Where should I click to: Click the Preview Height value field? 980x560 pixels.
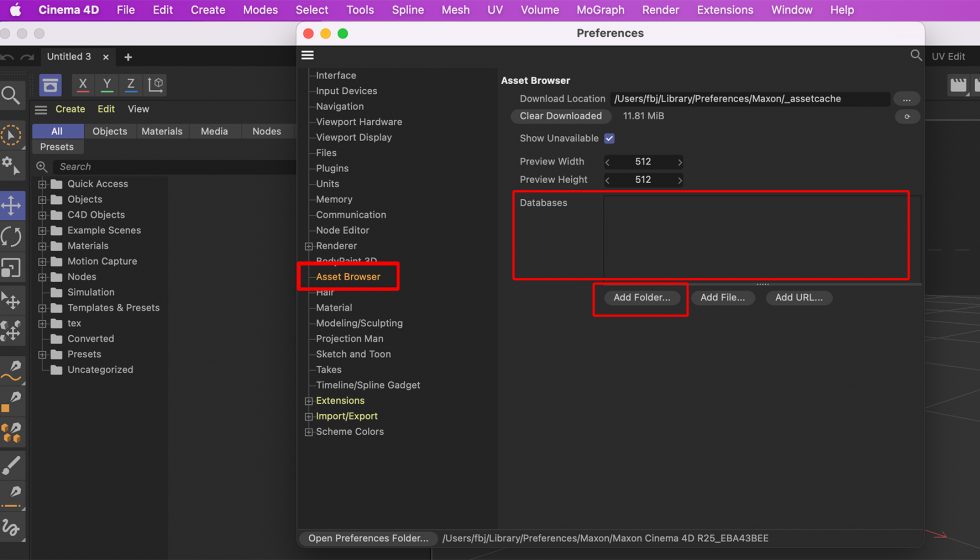[643, 180]
